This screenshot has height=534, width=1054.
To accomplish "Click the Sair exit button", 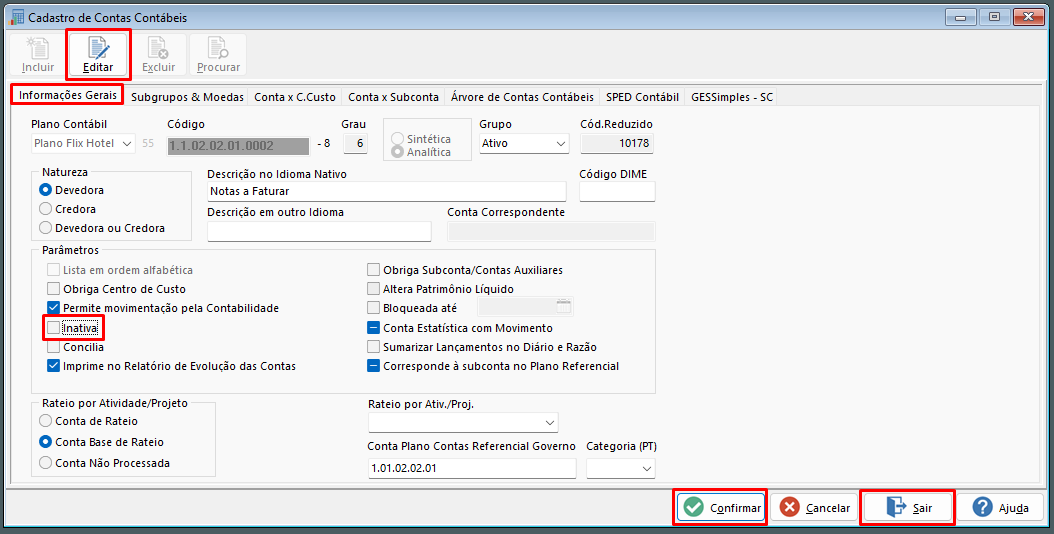I will coord(908,508).
